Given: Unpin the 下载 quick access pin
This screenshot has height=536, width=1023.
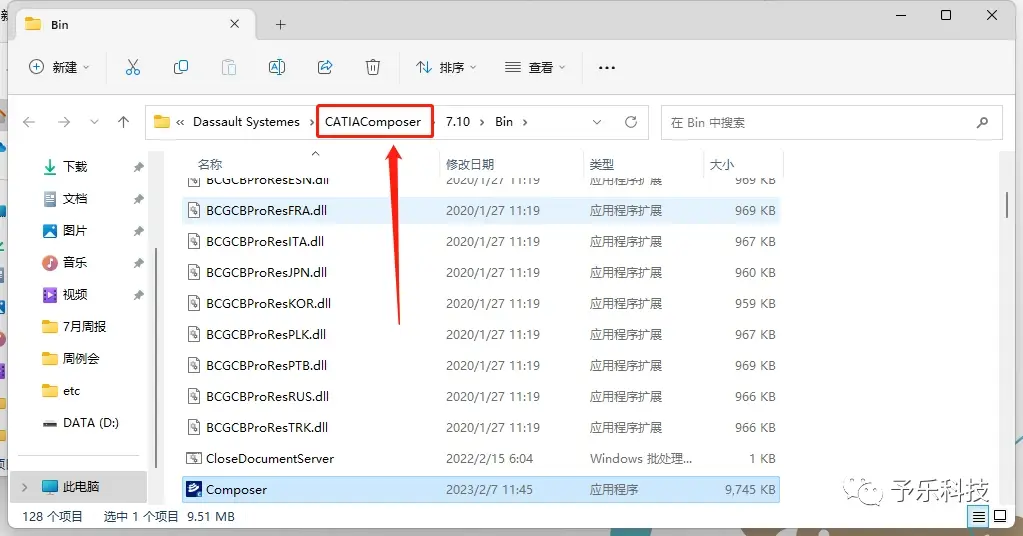Looking at the screenshot, I should point(138,167).
